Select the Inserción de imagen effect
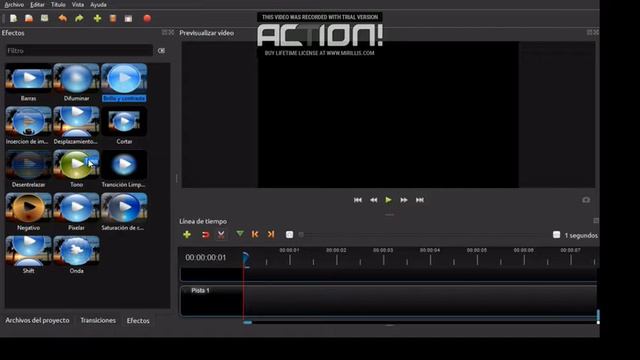Image resolution: width=640 pixels, height=360 pixels. pyautogui.click(x=28, y=126)
